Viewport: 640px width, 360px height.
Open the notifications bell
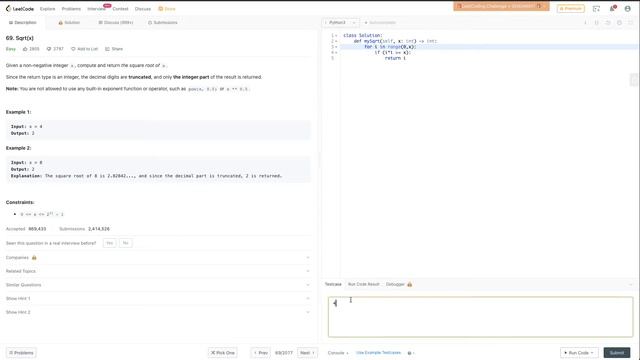(x=612, y=9)
